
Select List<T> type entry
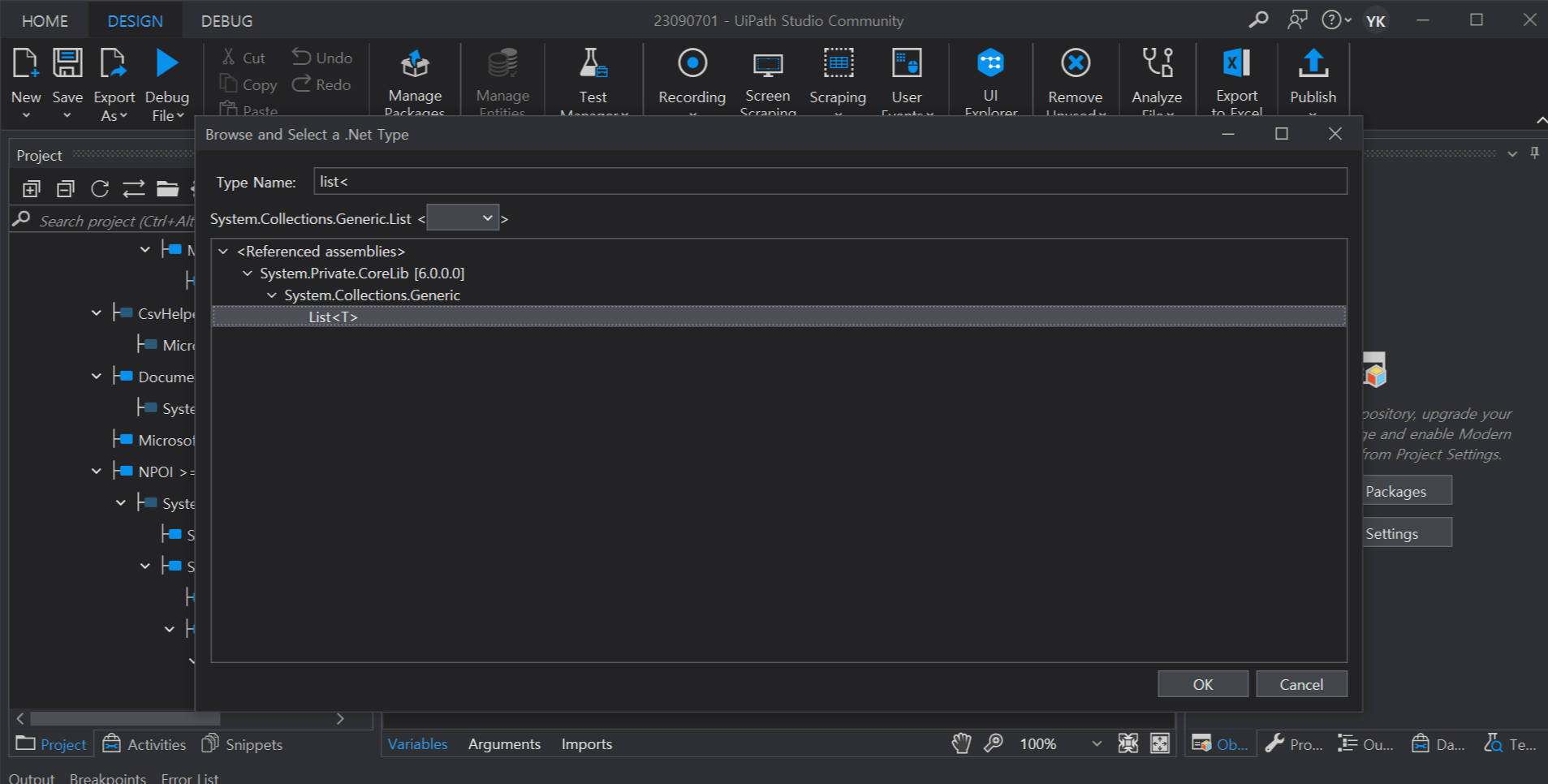[x=778, y=317]
